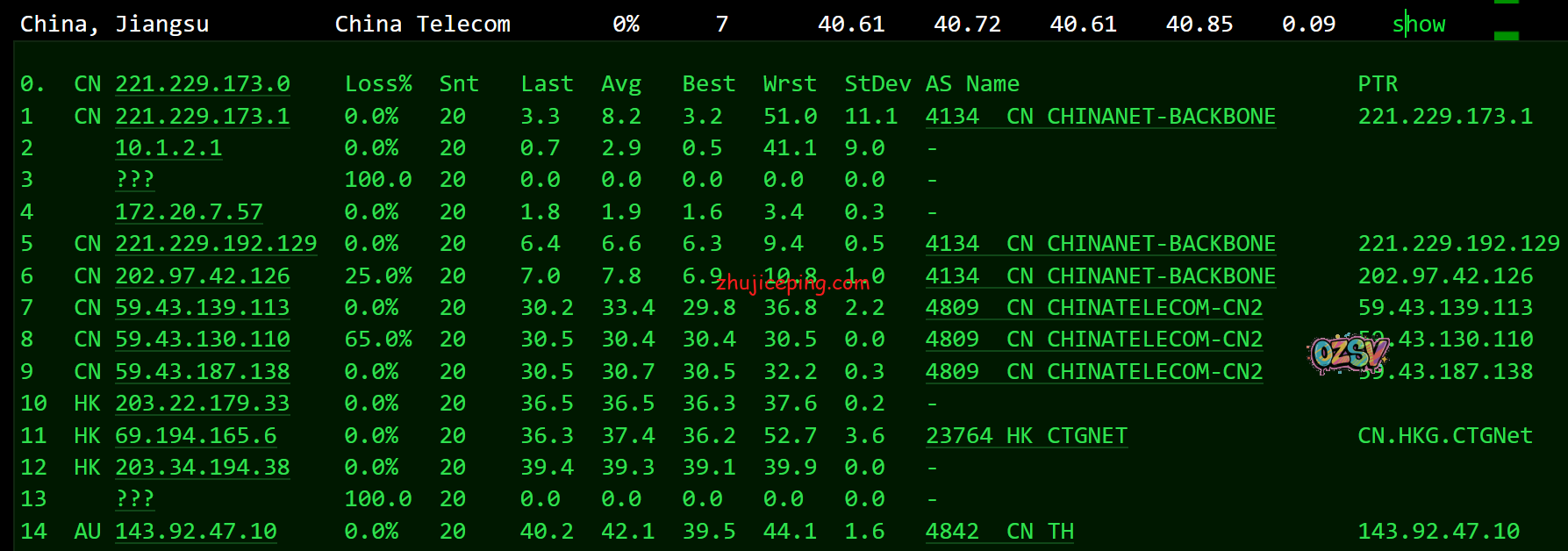Click the 203.34.194.38 address link

[x=203, y=468]
